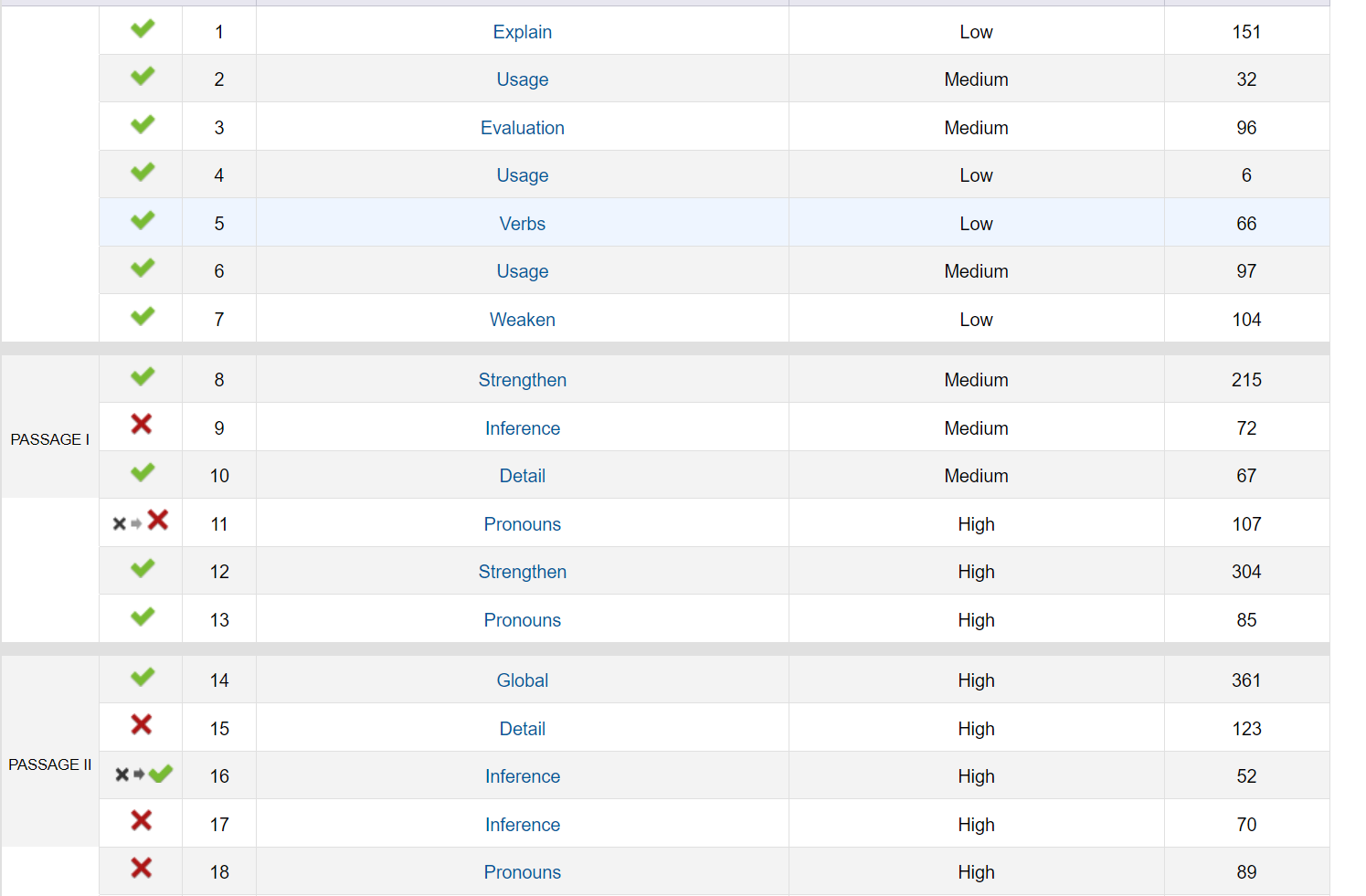Click the red X icon for question 17
Image resolution: width=1366 pixels, height=896 pixels.
[x=141, y=821]
